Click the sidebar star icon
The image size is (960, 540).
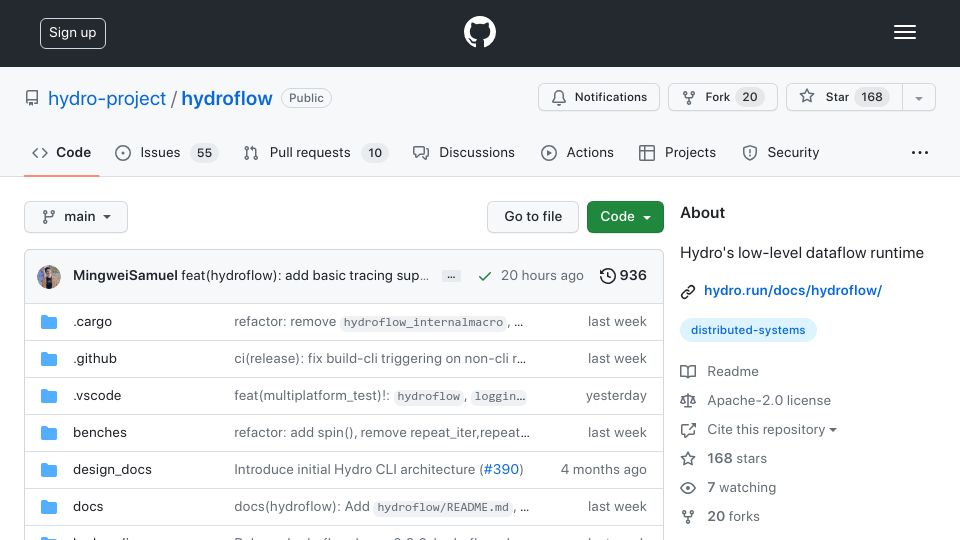pyautogui.click(x=688, y=459)
